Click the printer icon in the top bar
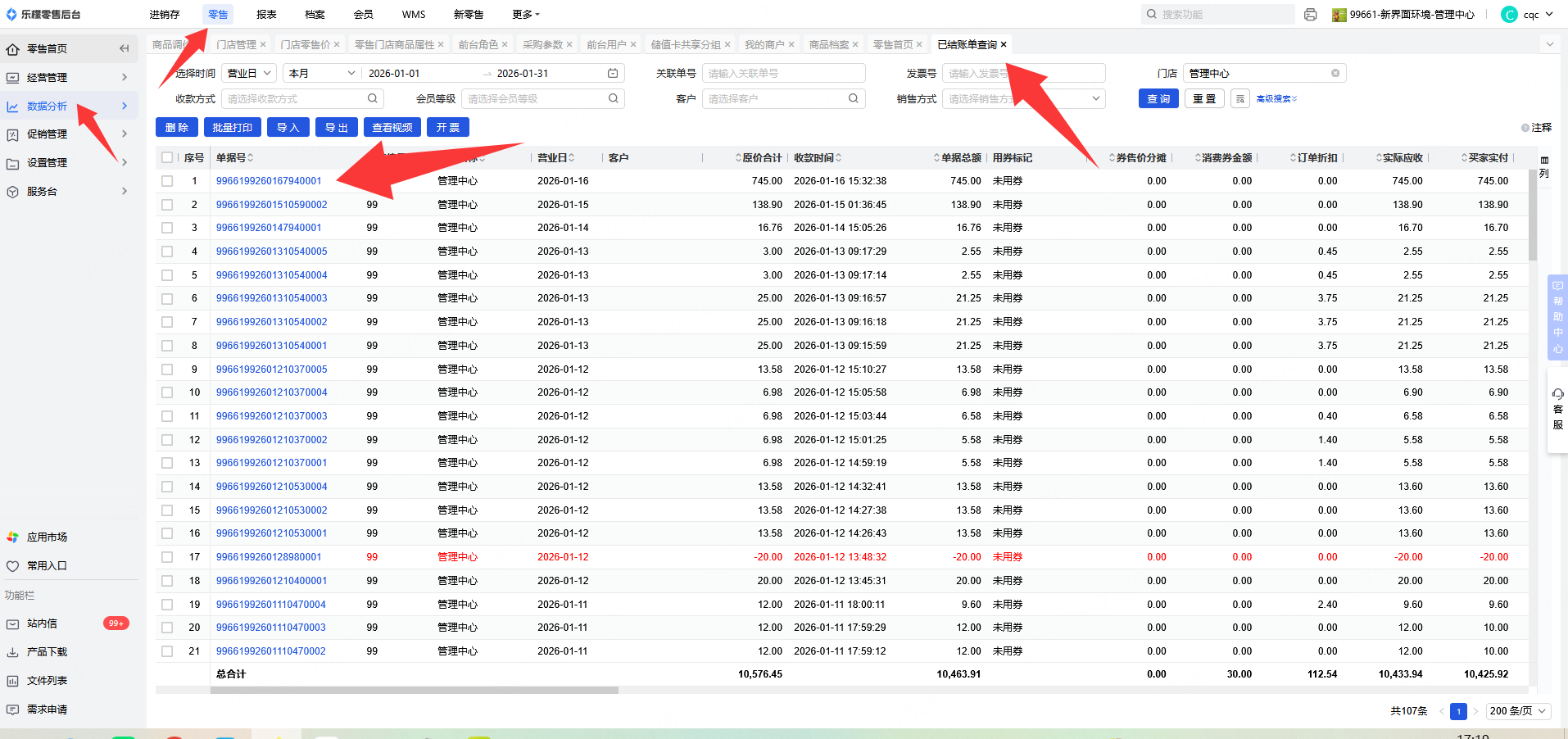Screen dimensions: 1568x739 [1311, 15]
